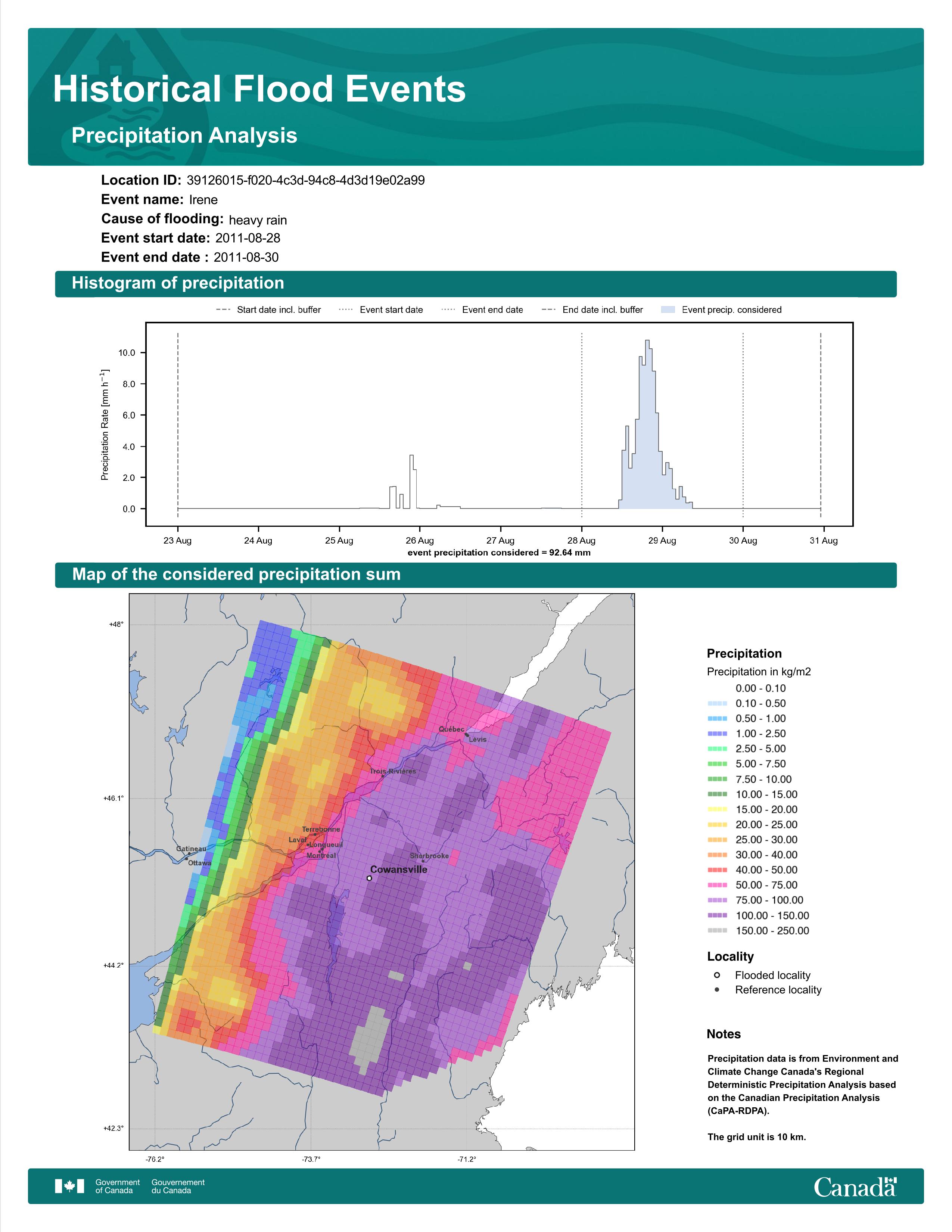952x1232 pixels.
Task: Click the -73.7° longitude label
Action: point(311,1159)
